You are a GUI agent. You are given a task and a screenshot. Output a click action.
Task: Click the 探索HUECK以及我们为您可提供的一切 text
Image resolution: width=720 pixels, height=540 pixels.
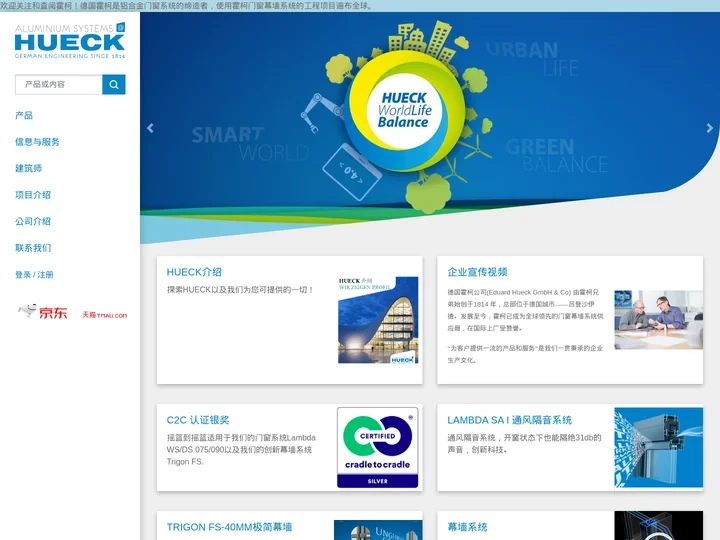pos(240,290)
